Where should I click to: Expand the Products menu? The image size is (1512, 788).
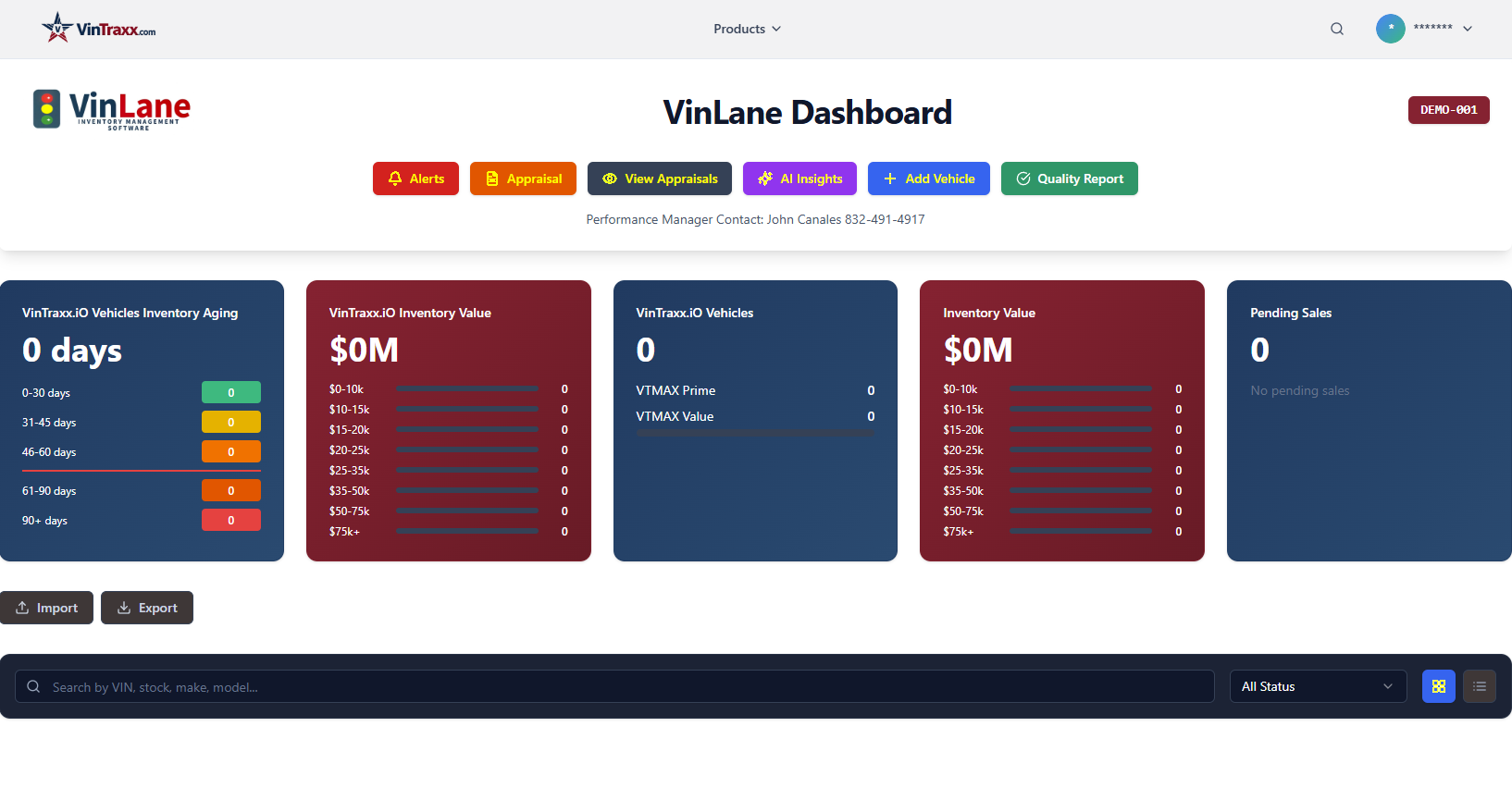(x=747, y=29)
